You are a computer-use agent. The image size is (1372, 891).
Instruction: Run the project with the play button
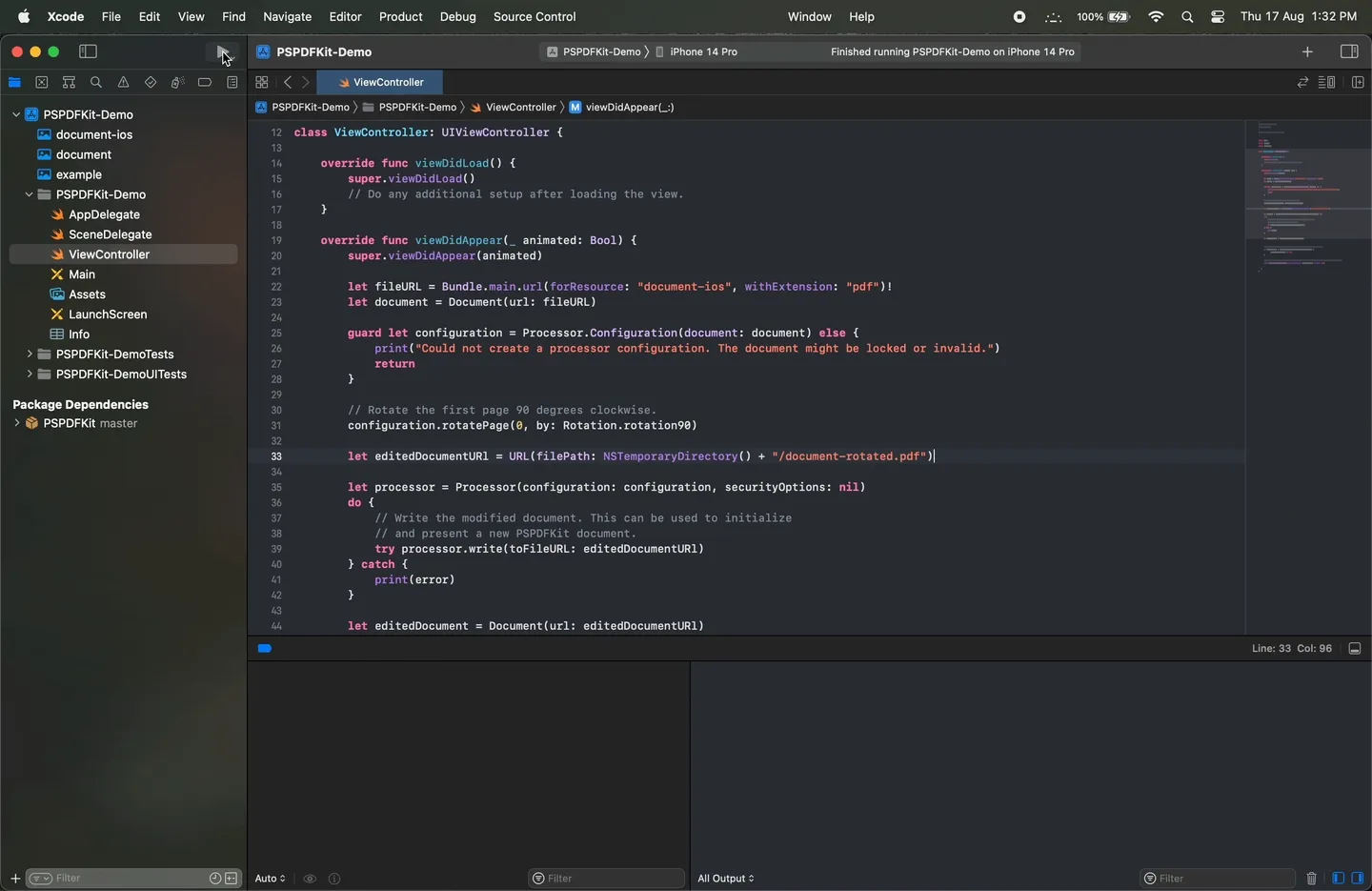point(221,51)
